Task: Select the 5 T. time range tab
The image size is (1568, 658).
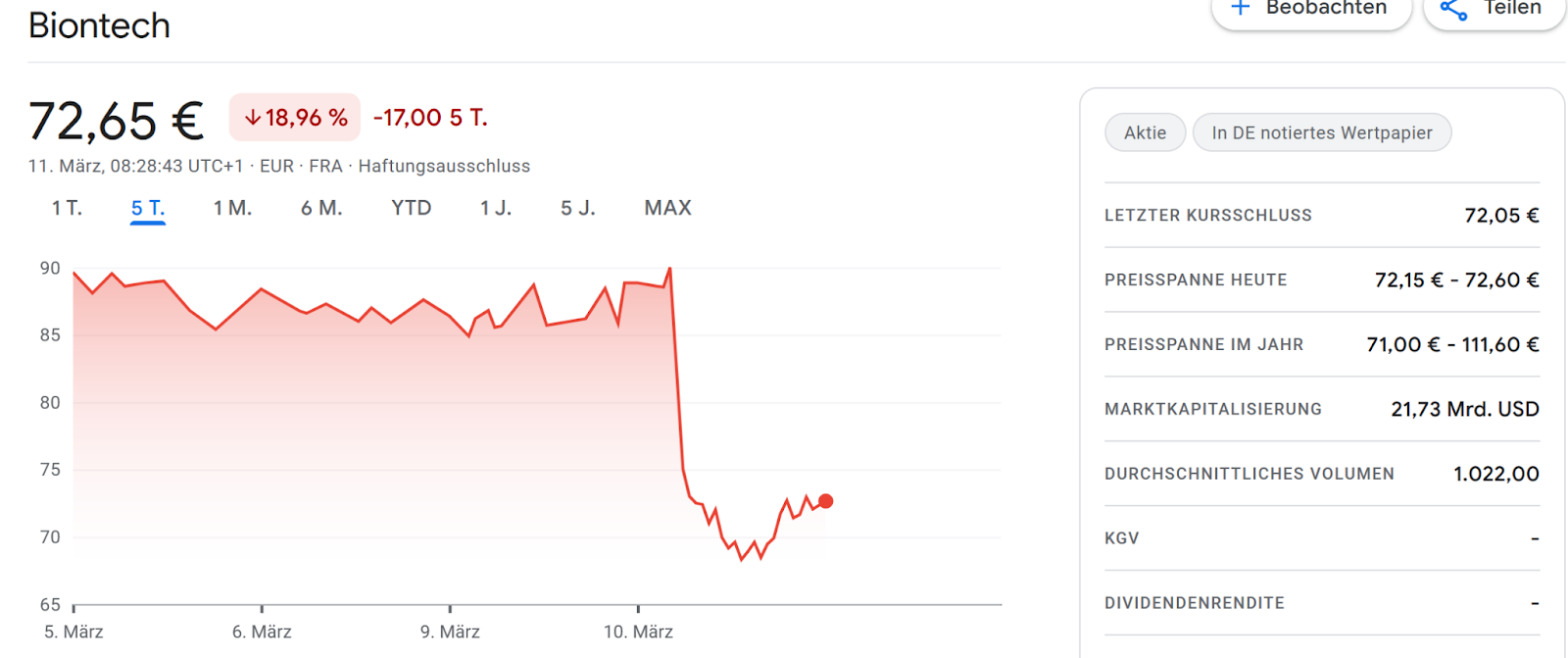Action: (148, 208)
